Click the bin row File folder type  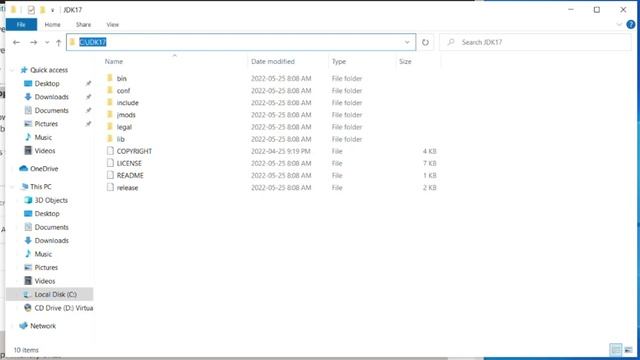[347, 78]
